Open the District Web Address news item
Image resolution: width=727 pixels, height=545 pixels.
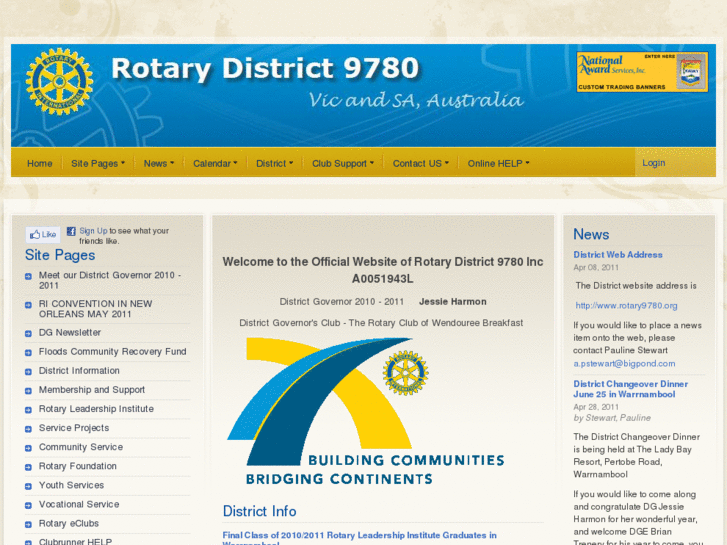coord(618,255)
